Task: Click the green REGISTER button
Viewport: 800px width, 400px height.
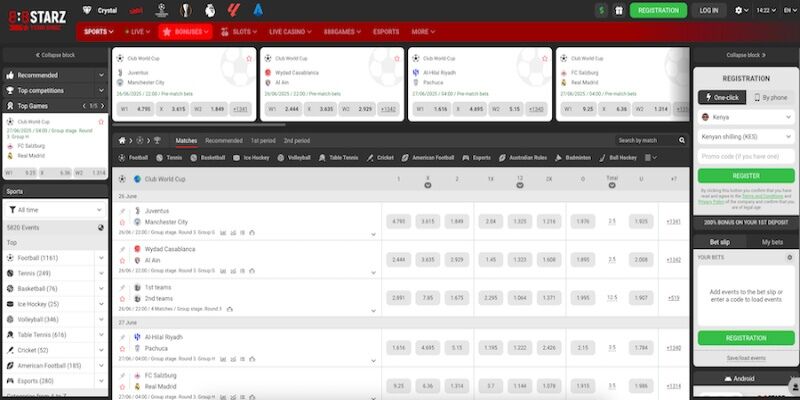Action: (x=746, y=176)
